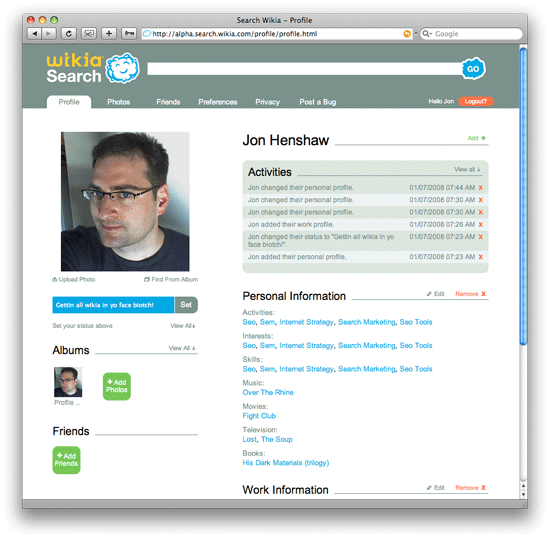Go back with the browser back arrow
Image resolution: width=550 pixels, height=539 pixels.
click(x=34, y=34)
